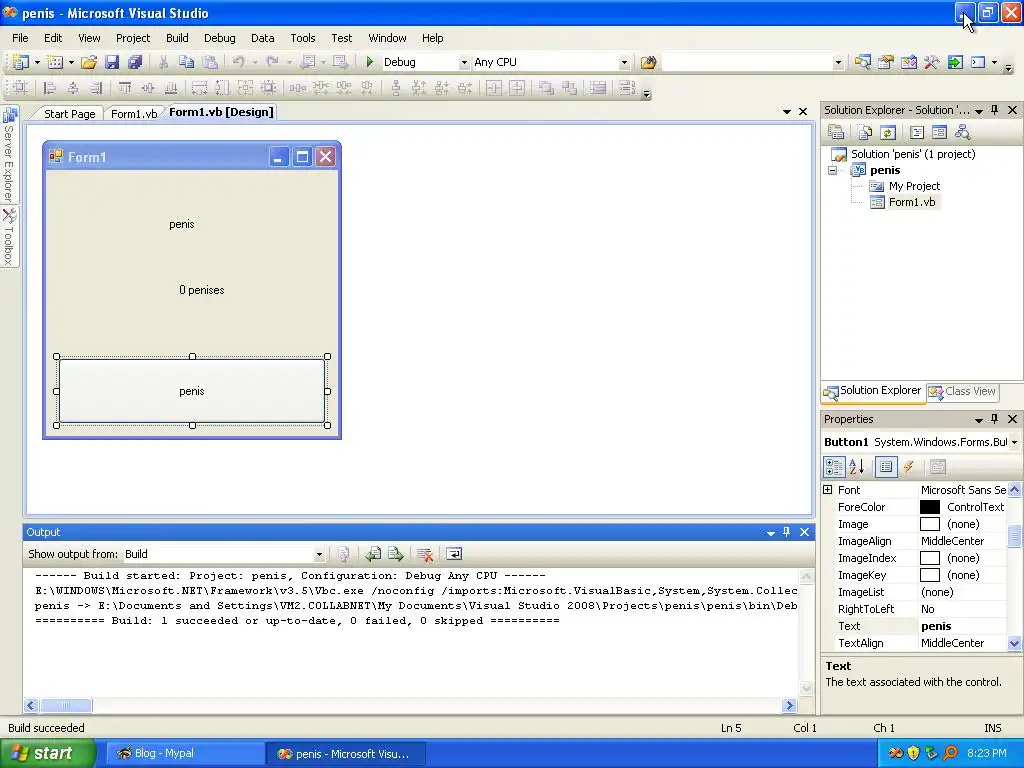
Task: Click Show All Files in Solution Explorer
Action: (865, 133)
